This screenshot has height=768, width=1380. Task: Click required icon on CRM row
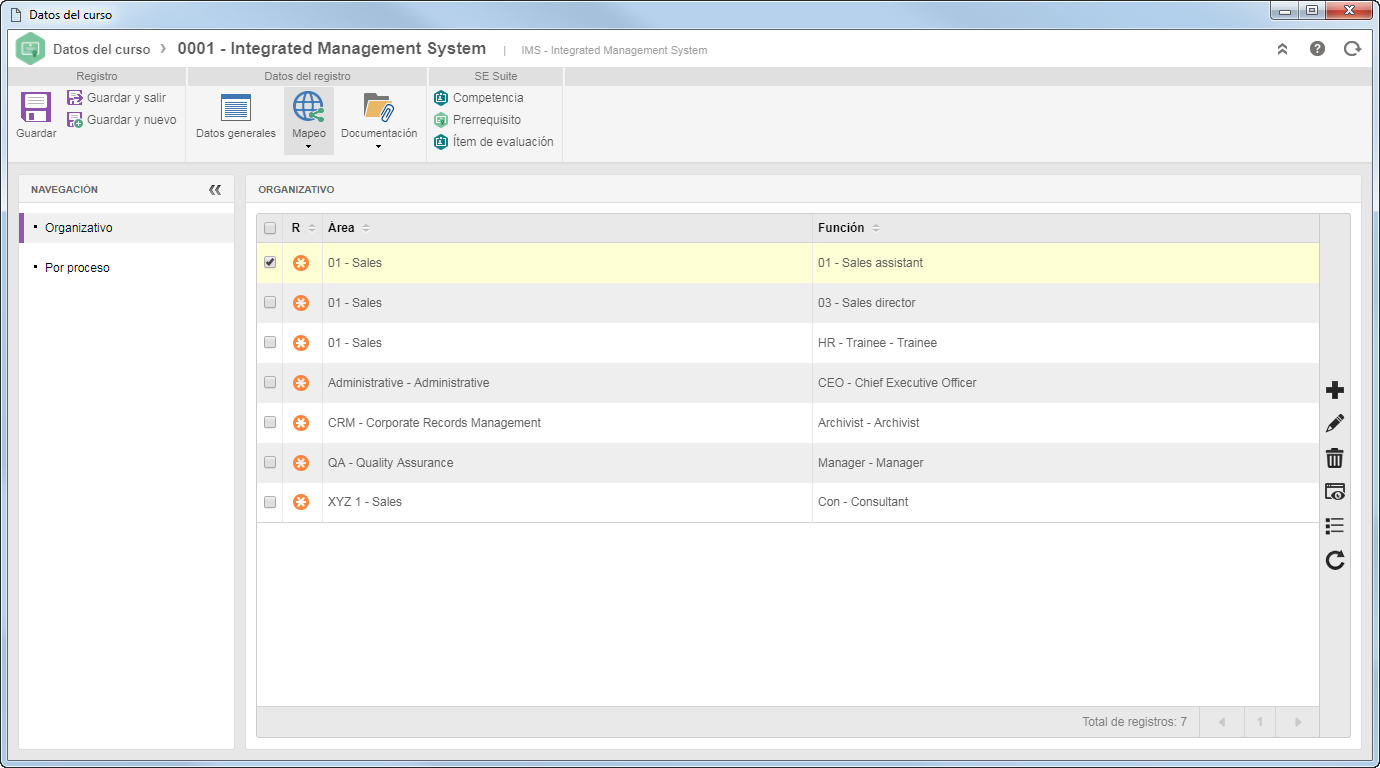tap(301, 423)
